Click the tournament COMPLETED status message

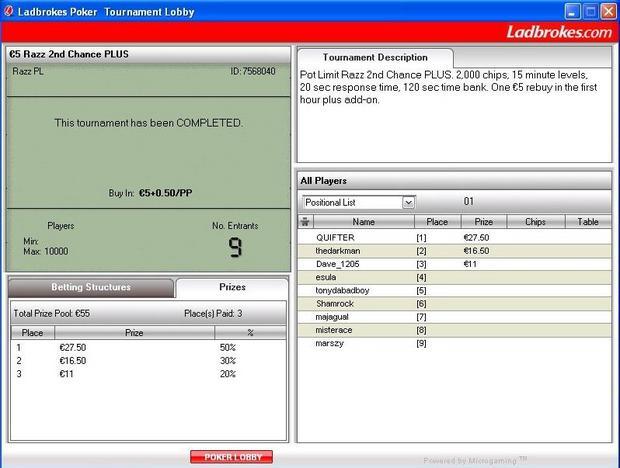point(148,123)
